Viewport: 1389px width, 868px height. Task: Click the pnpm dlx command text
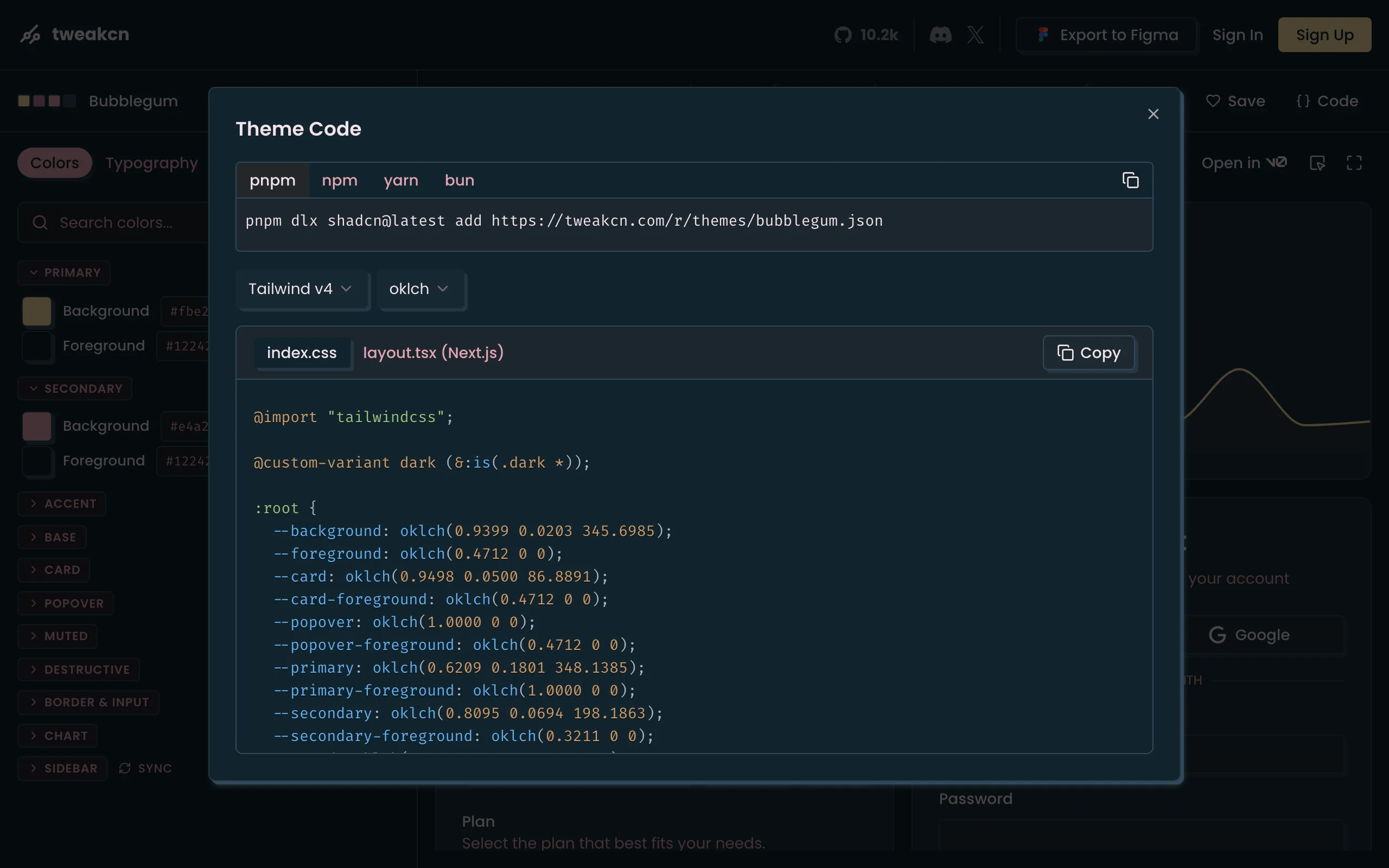point(564,221)
